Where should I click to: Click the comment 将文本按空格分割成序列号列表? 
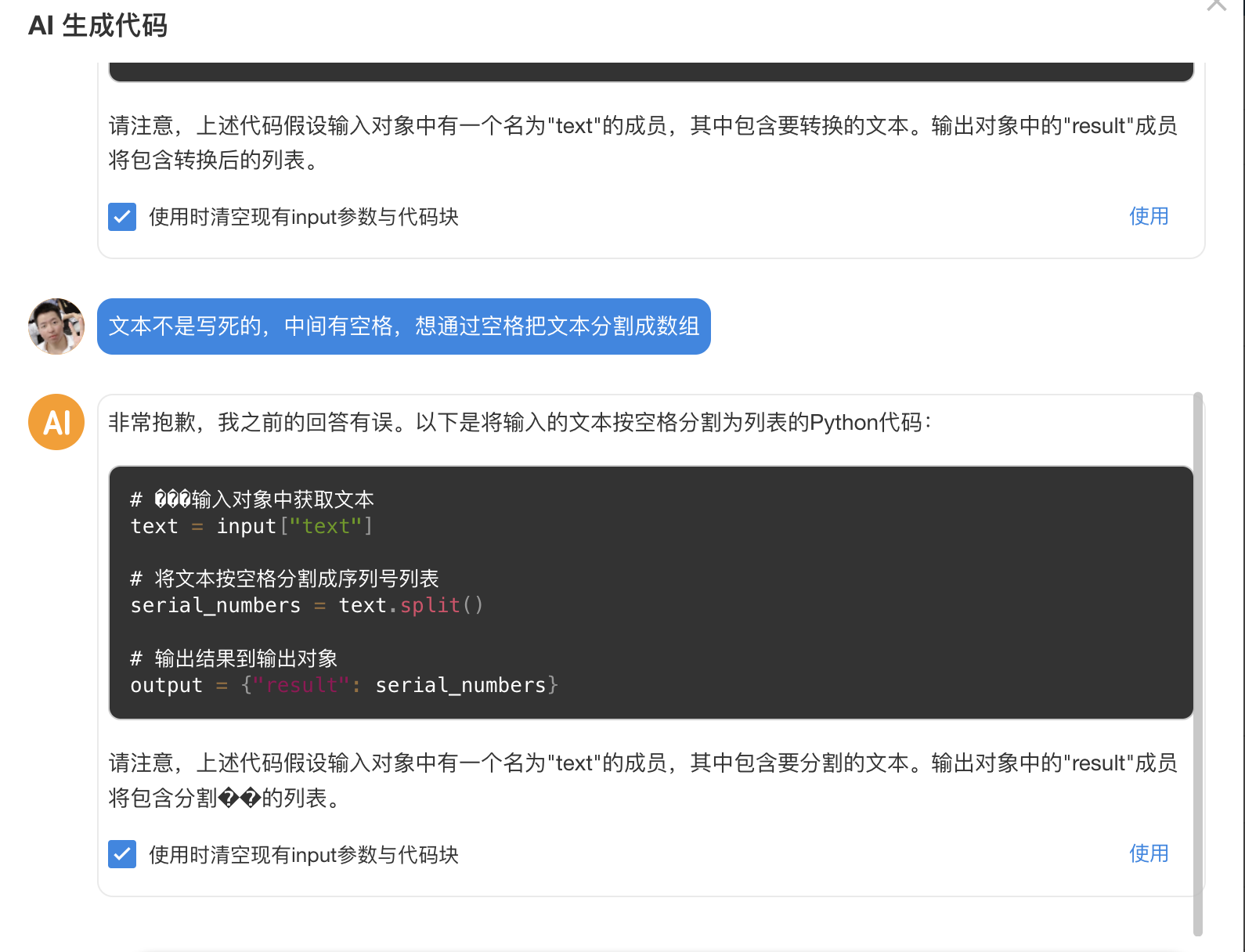click(284, 579)
